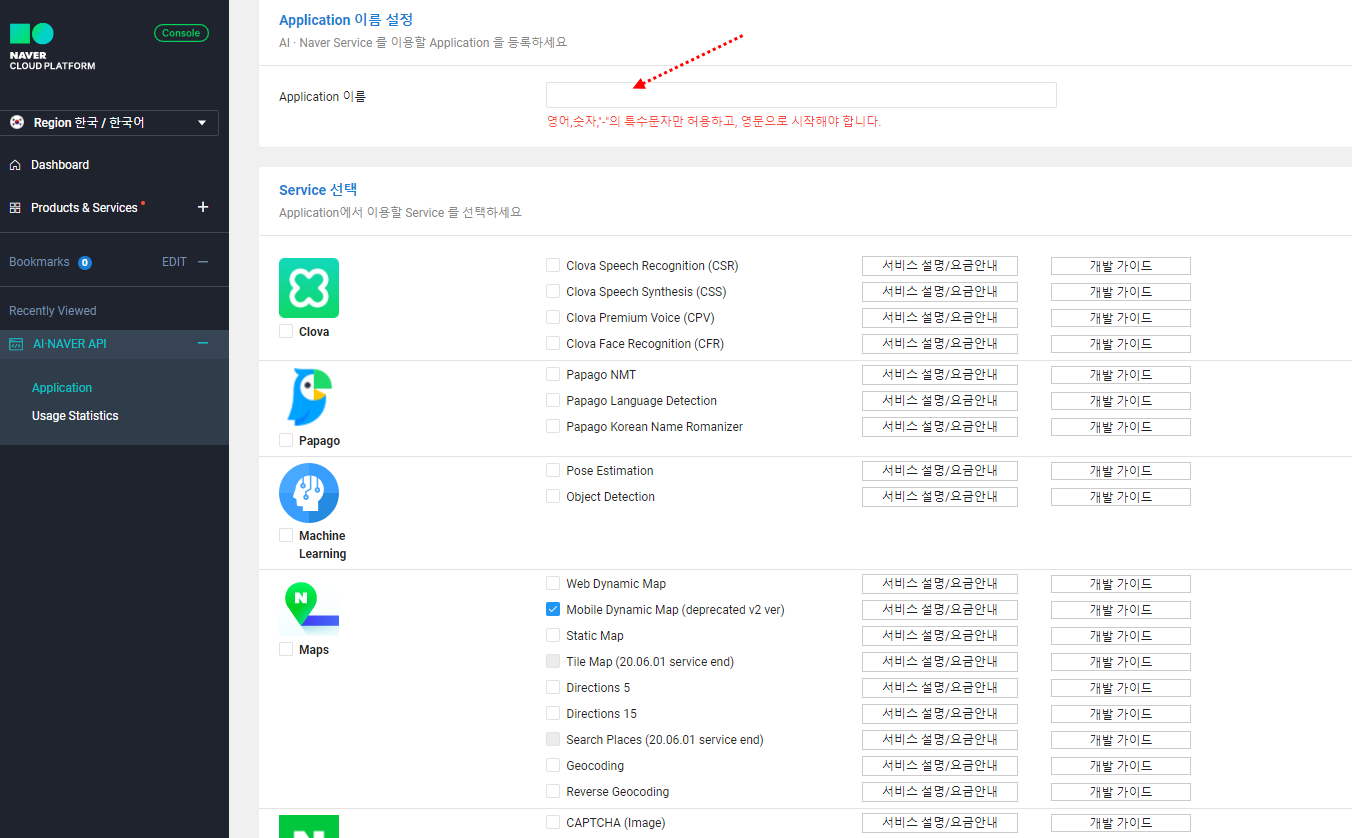Open 개발 가이드 for Clova Speech Recognition

click(x=1121, y=266)
